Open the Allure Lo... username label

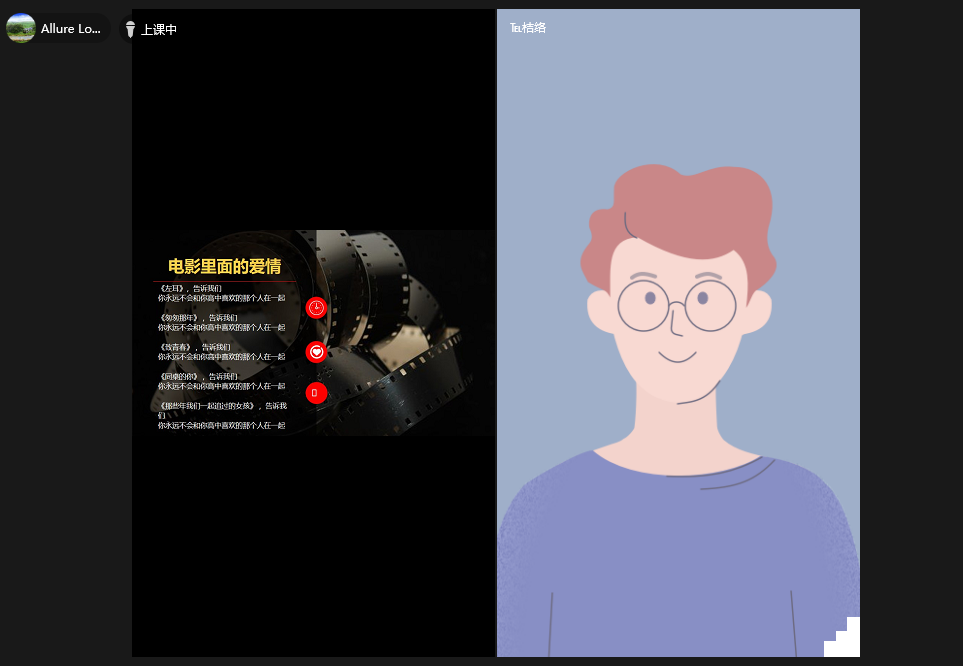point(71,29)
